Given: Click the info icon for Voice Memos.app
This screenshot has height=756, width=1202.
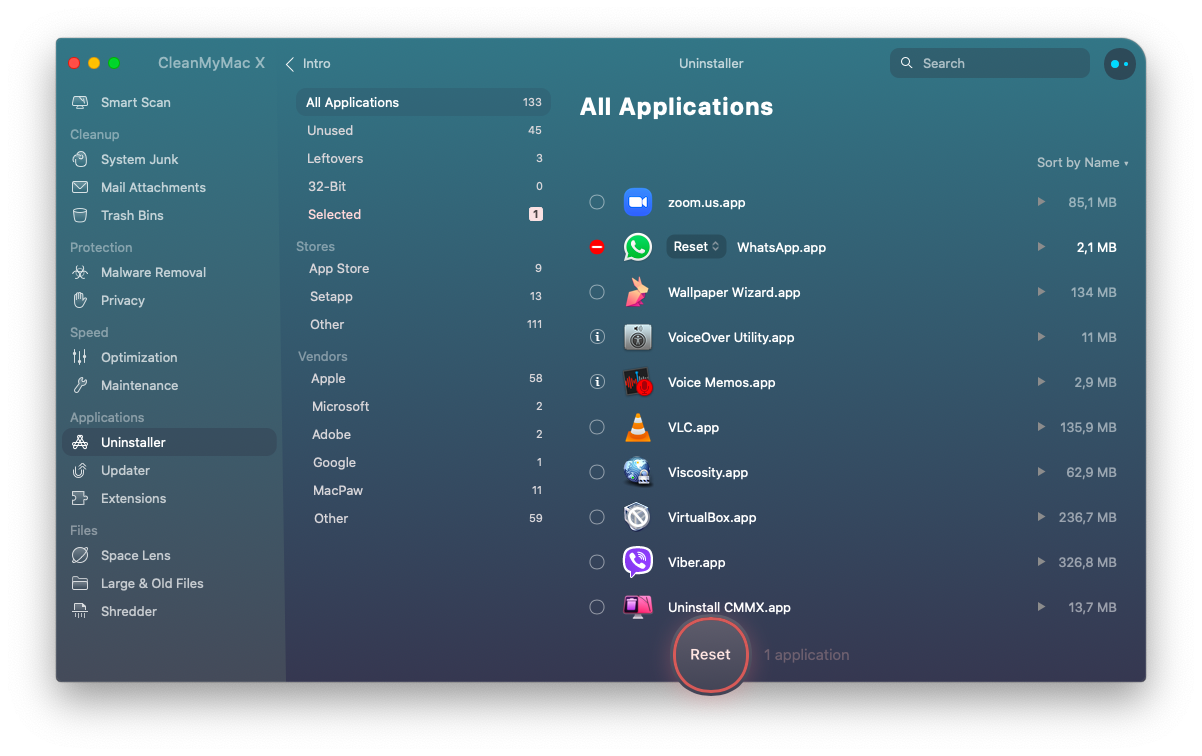Looking at the screenshot, I should [597, 382].
